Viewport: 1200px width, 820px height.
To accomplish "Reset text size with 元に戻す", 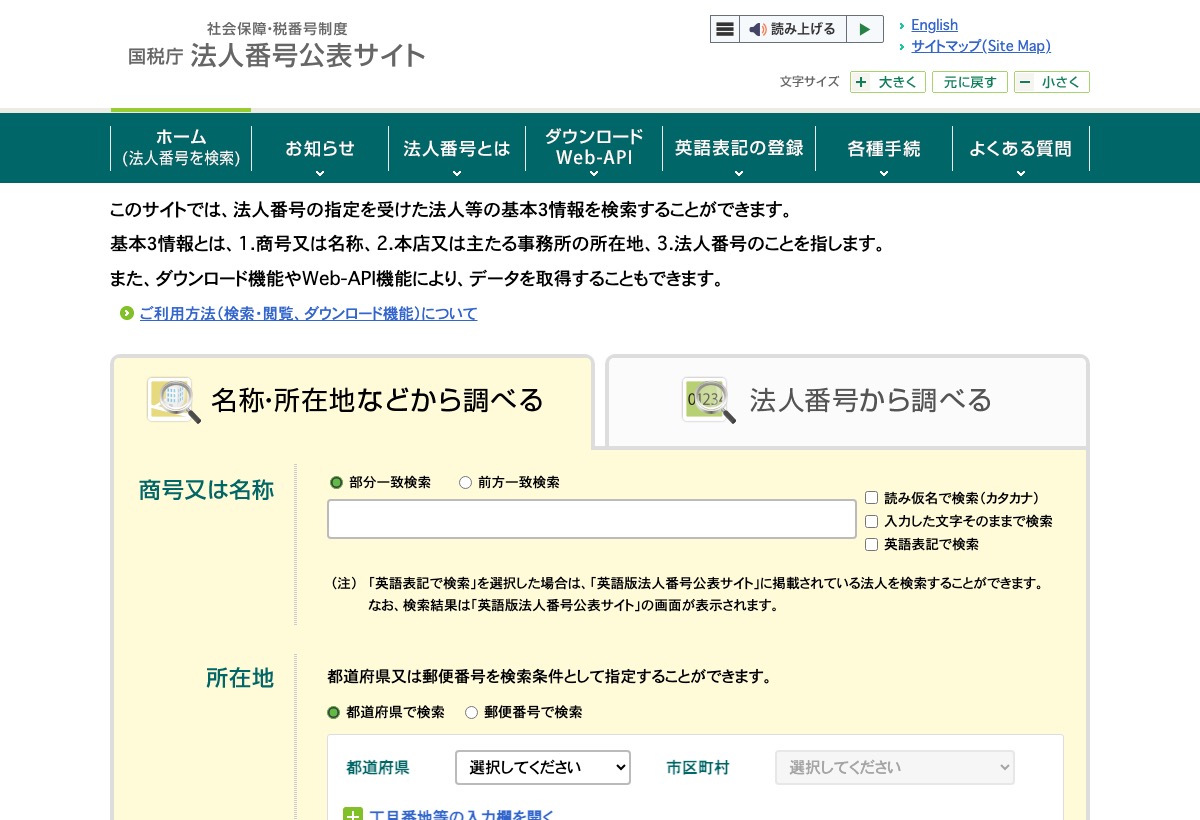I will 970,82.
